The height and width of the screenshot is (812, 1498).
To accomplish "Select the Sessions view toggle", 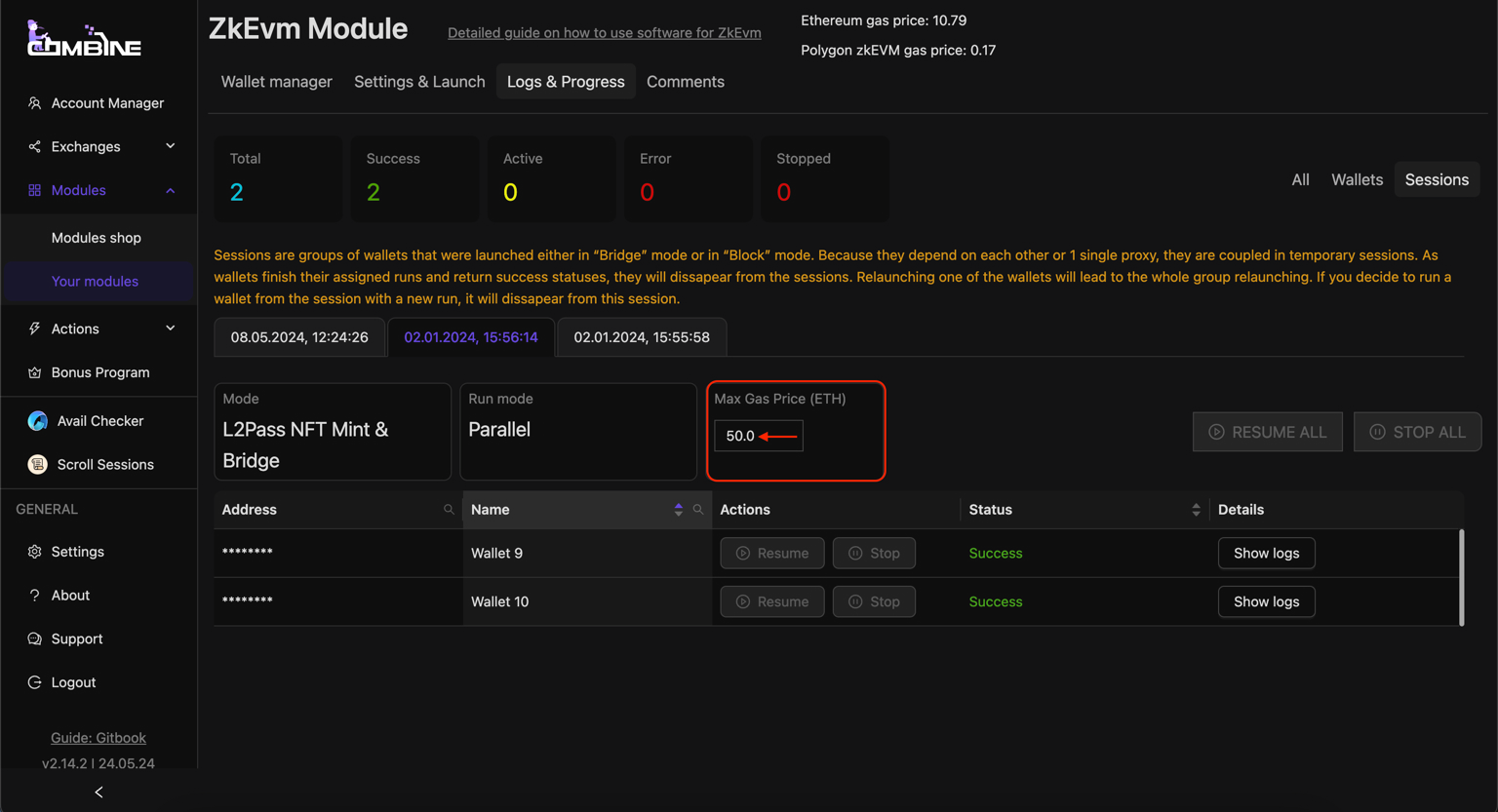I will point(1436,179).
